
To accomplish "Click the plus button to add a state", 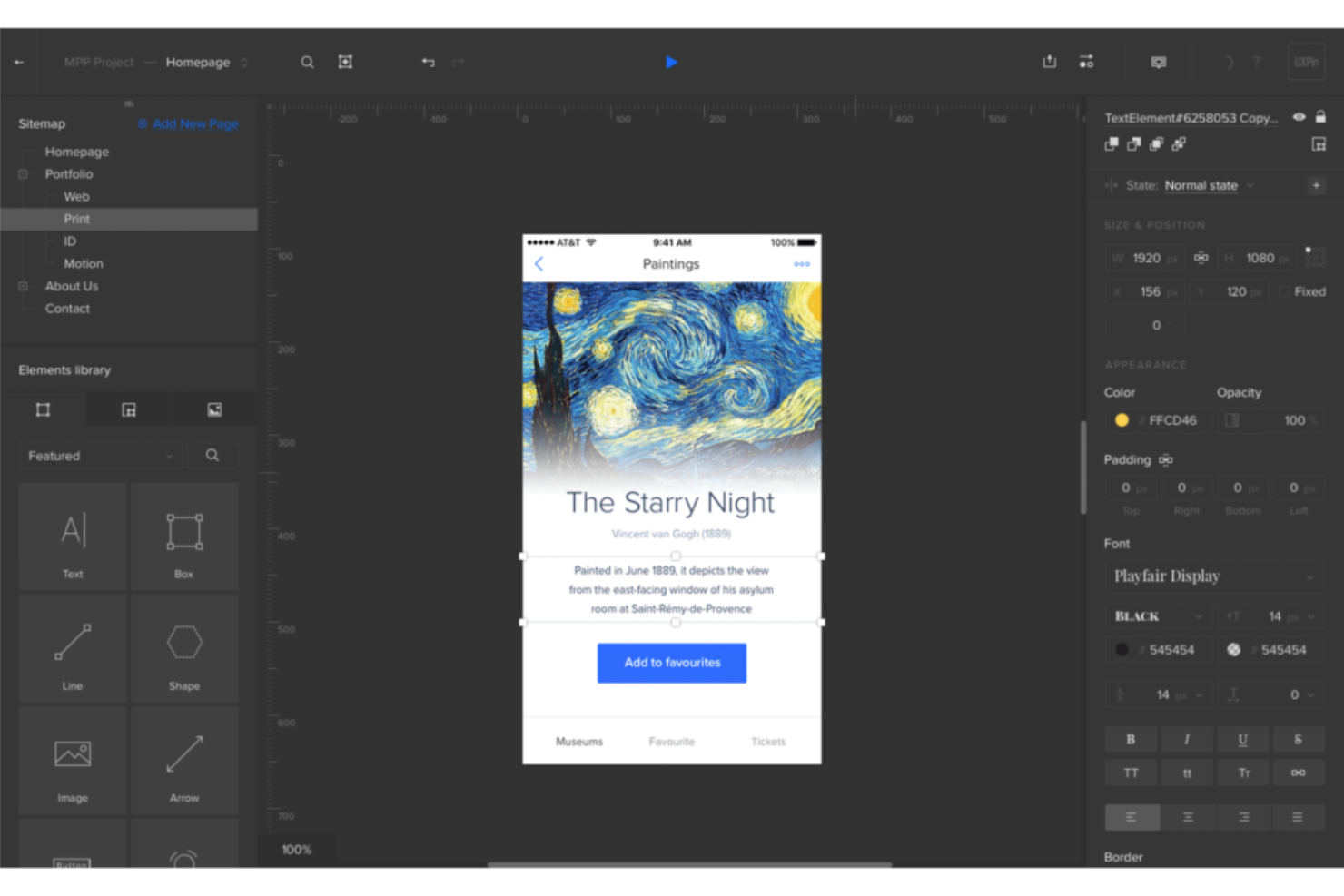I will click(1316, 185).
